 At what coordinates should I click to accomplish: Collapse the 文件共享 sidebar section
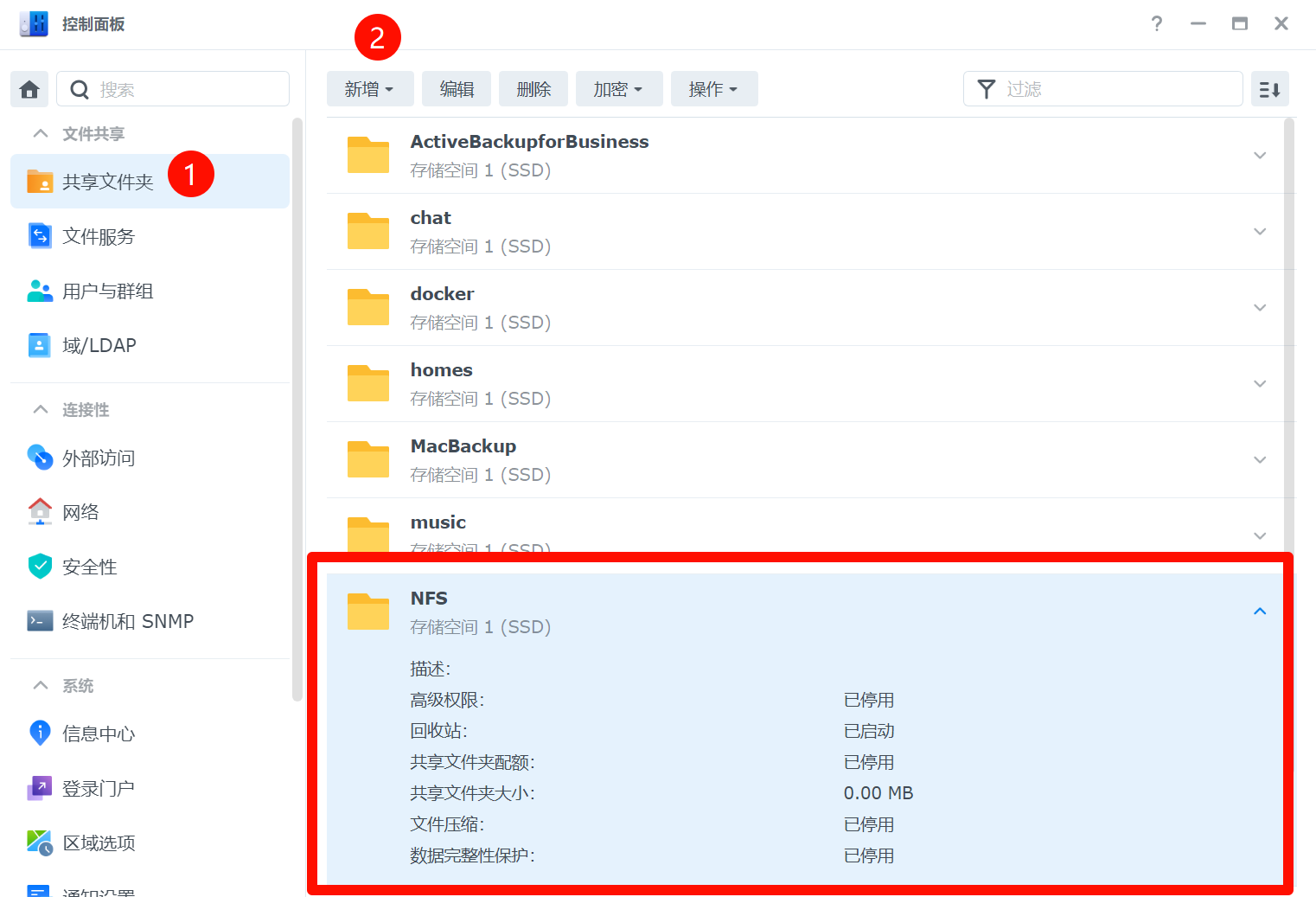tap(41, 133)
